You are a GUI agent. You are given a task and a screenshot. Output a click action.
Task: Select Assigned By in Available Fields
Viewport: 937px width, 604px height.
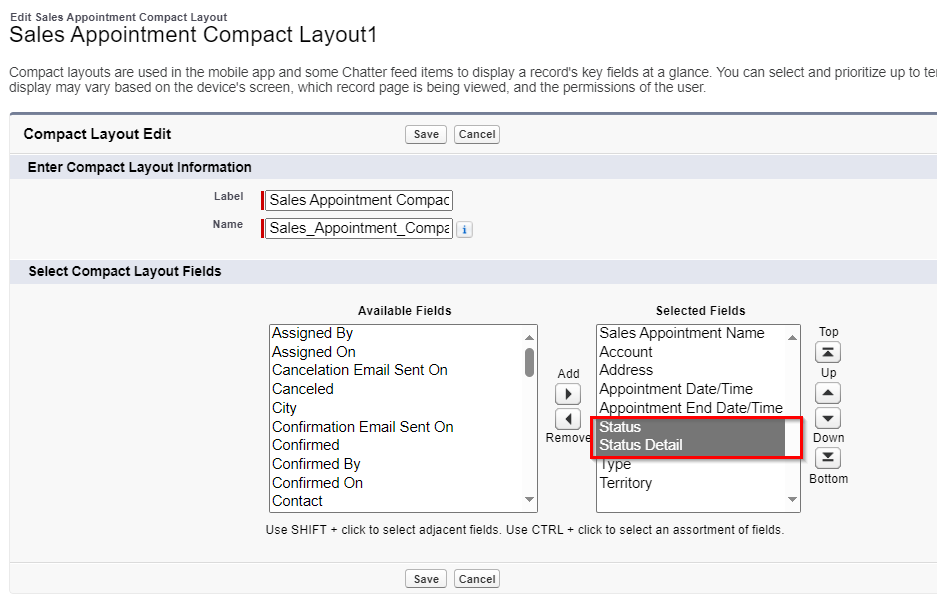[x=313, y=332]
